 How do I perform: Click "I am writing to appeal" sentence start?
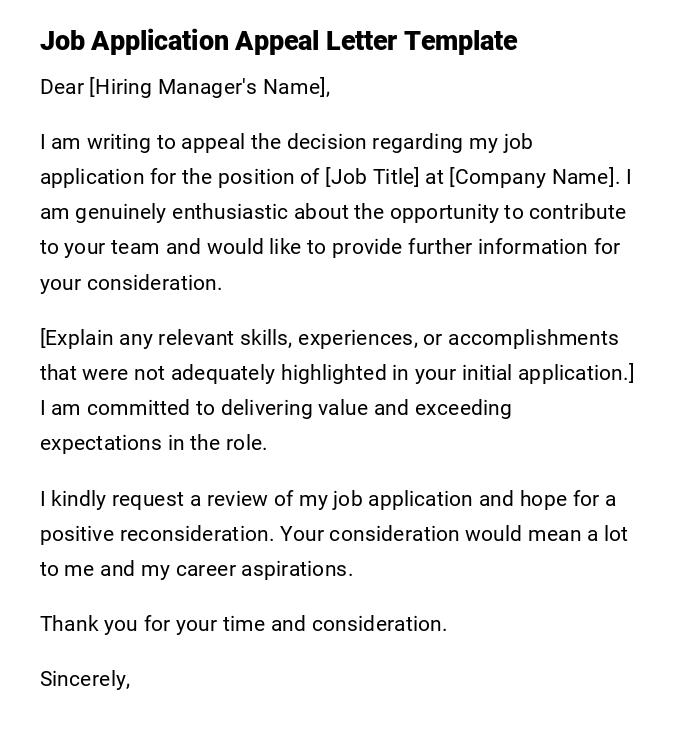(x=138, y=142)
